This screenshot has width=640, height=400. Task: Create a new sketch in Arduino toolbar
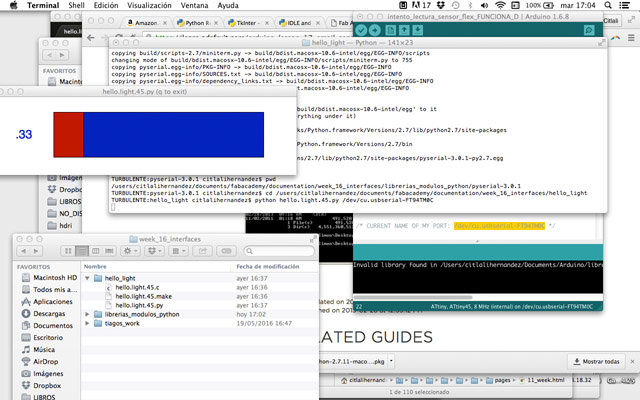pos(391,30)
